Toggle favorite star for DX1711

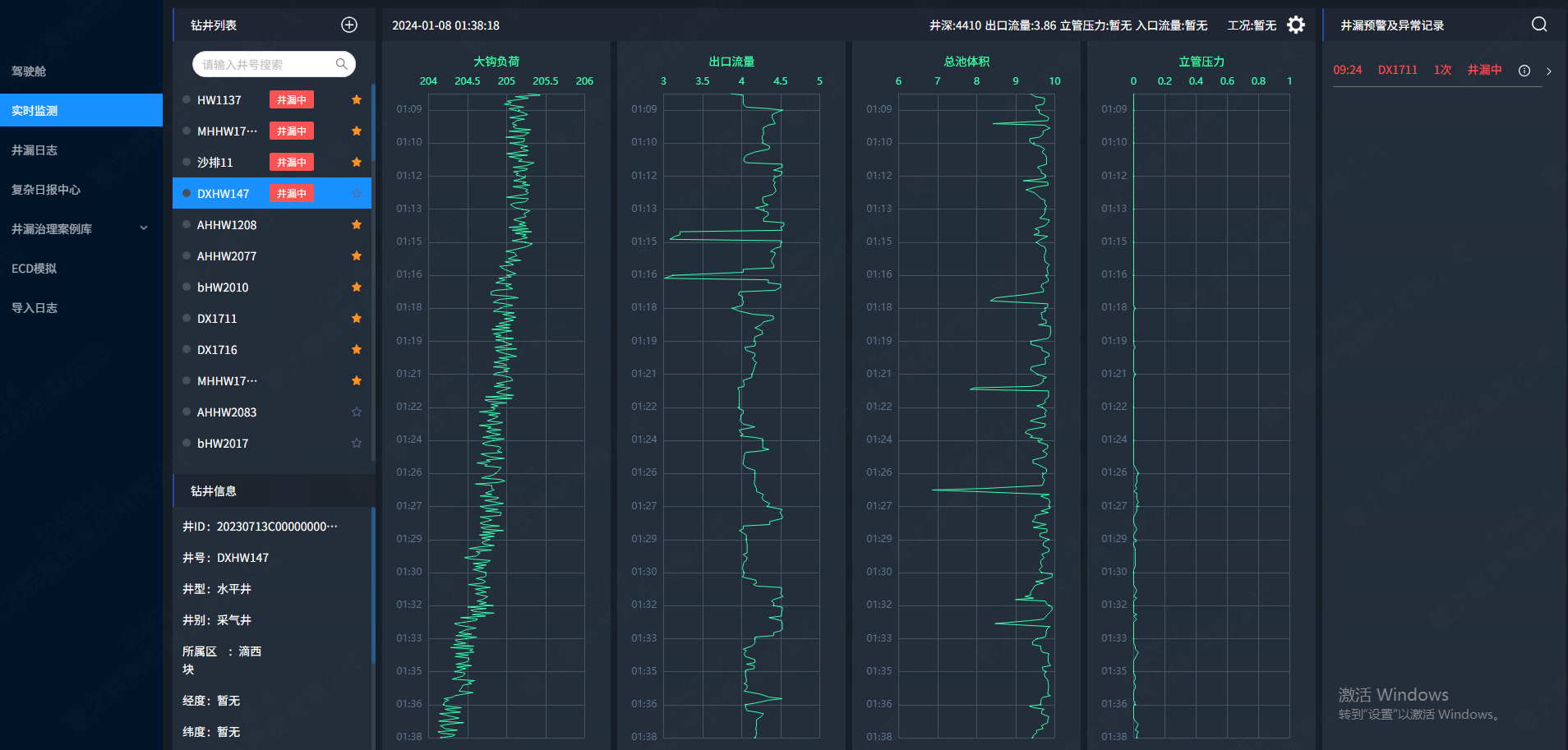(x=357, y=318)
